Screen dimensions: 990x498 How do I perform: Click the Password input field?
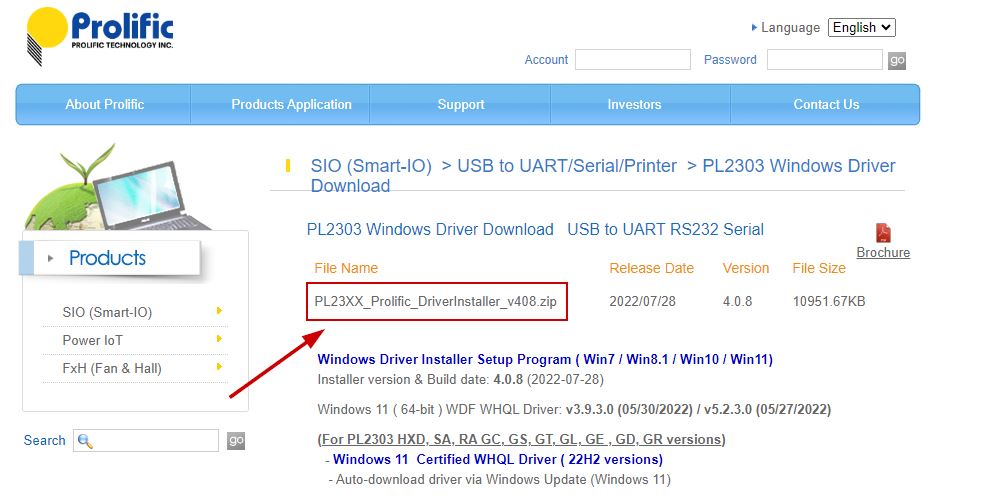pos(825,60)
